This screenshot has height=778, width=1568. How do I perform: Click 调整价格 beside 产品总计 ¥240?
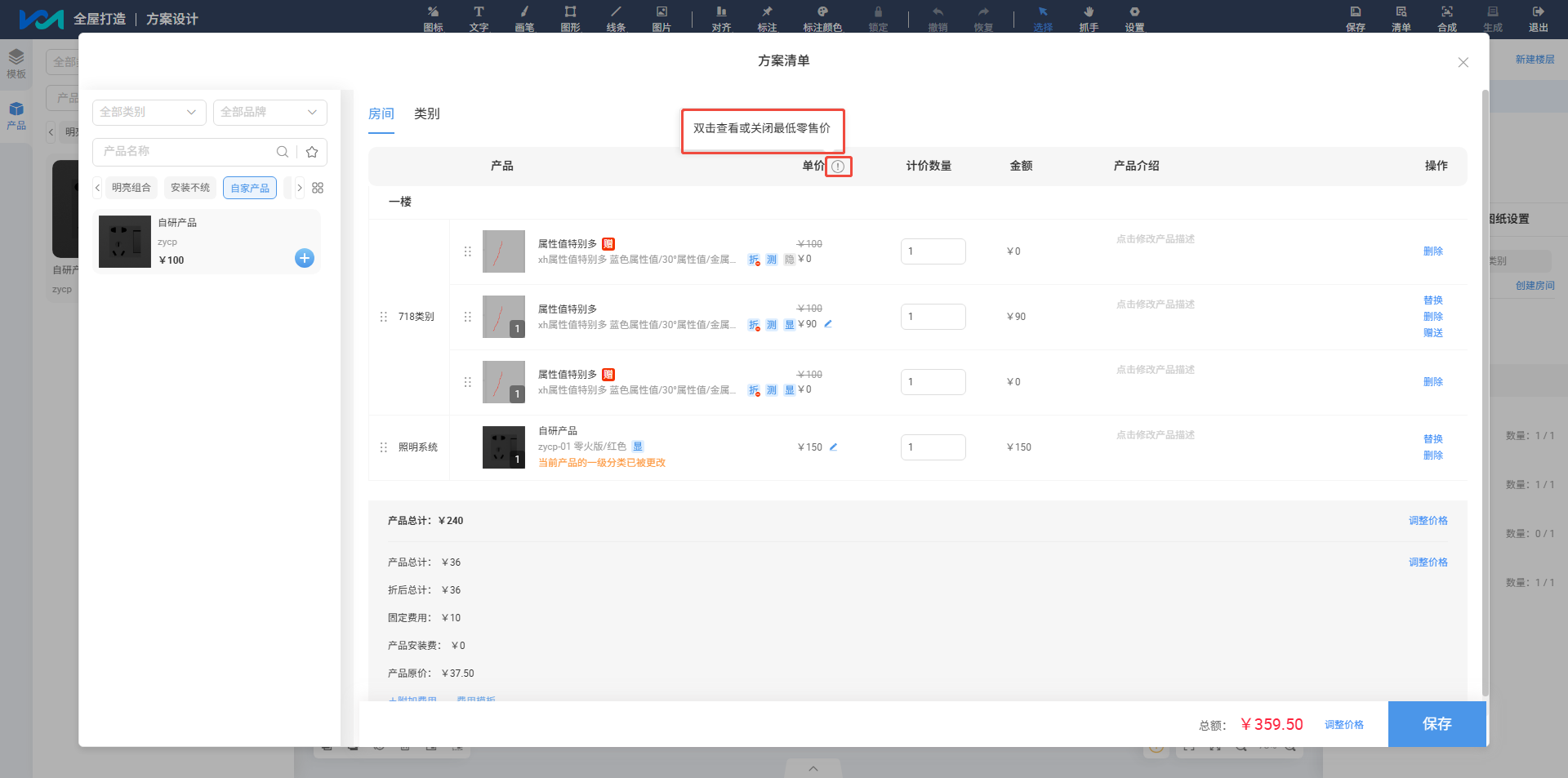tap(1428, 521)
